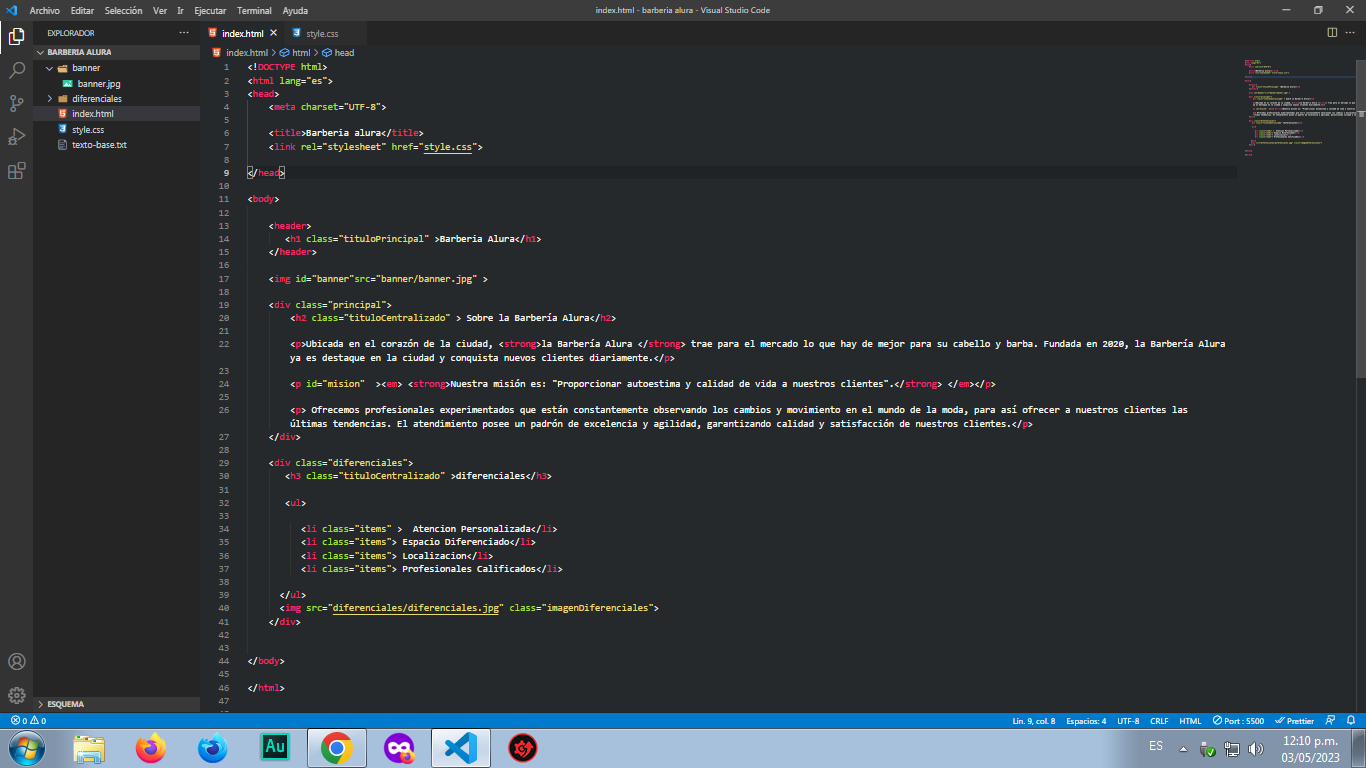Show hidden system tray icons arrow
1366x768 pixels.
click(1183, 749)
